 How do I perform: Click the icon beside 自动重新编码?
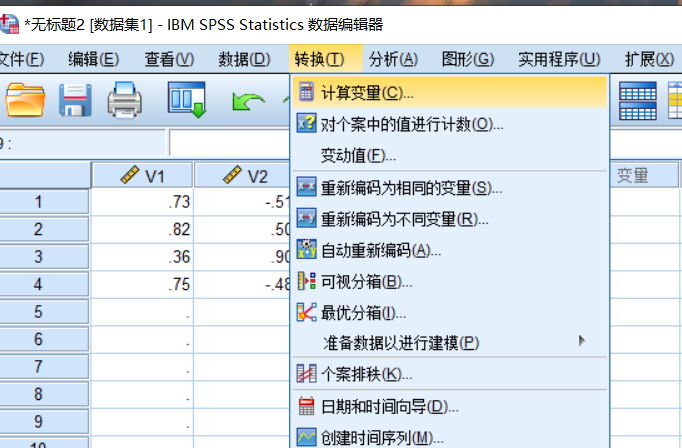[306, 249]
